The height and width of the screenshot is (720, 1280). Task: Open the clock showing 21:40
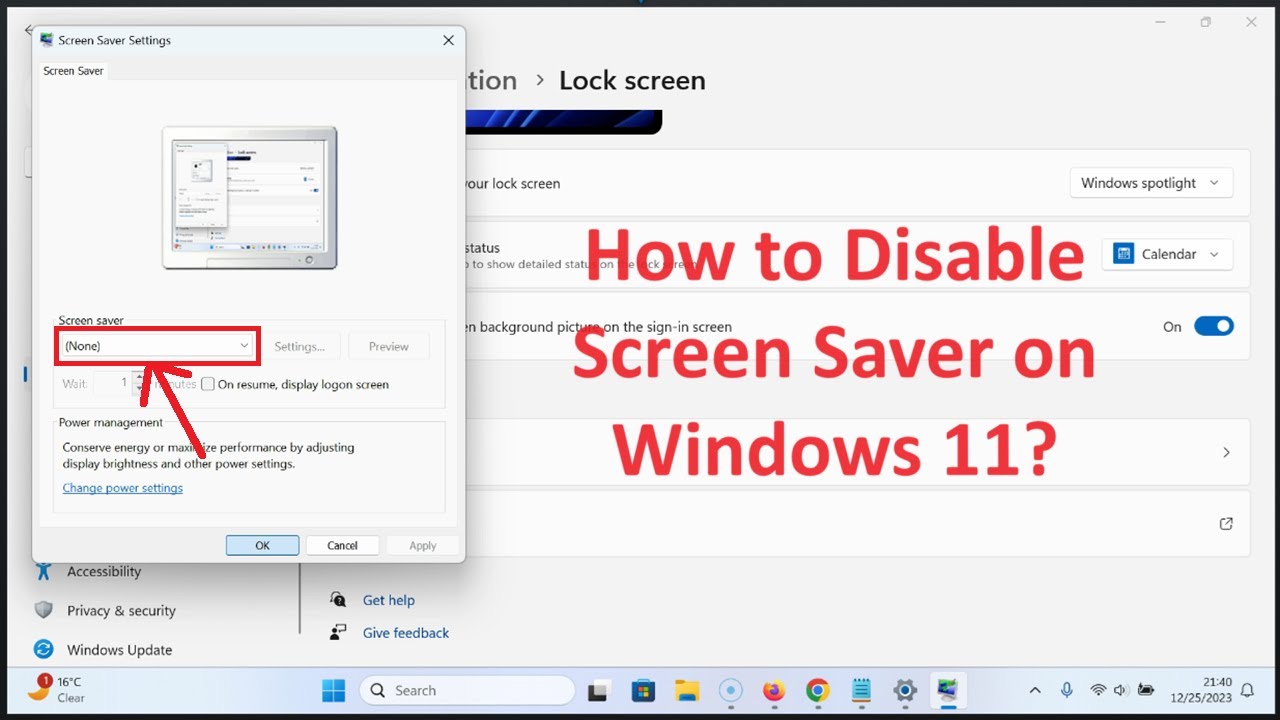(1203, 690)
